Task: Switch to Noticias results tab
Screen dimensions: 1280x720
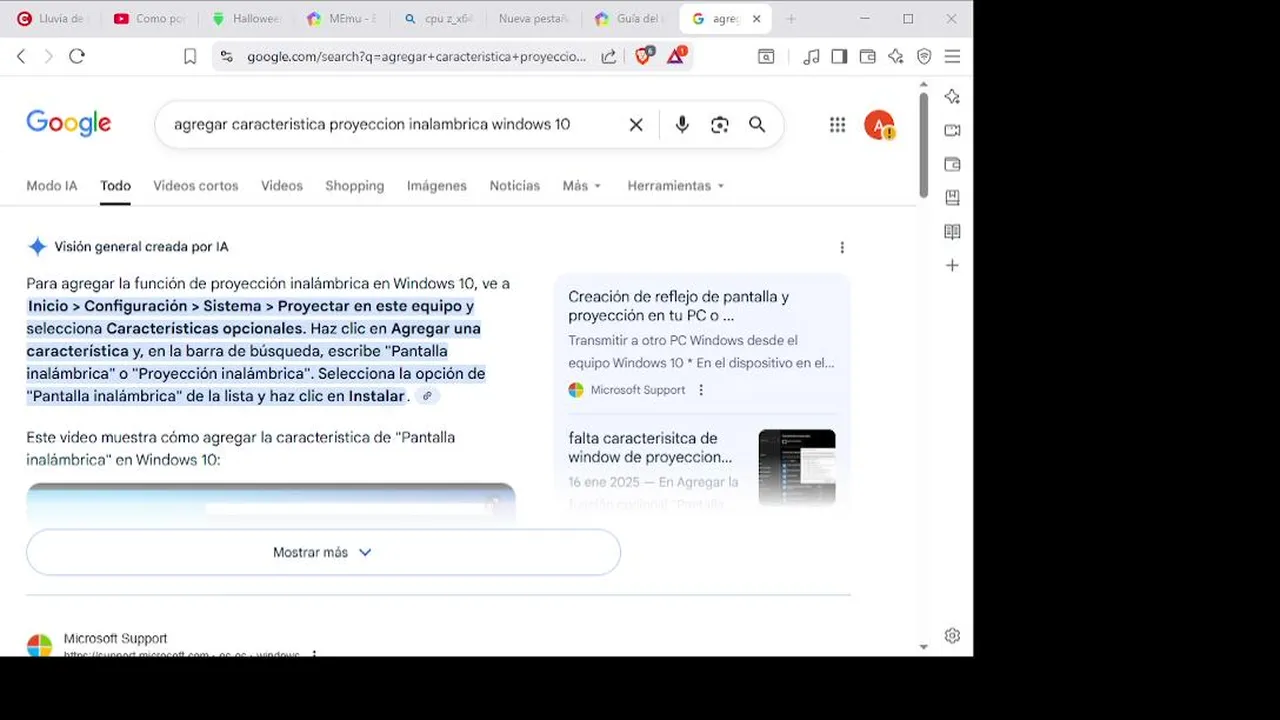Action: click(x=515, y=186)
